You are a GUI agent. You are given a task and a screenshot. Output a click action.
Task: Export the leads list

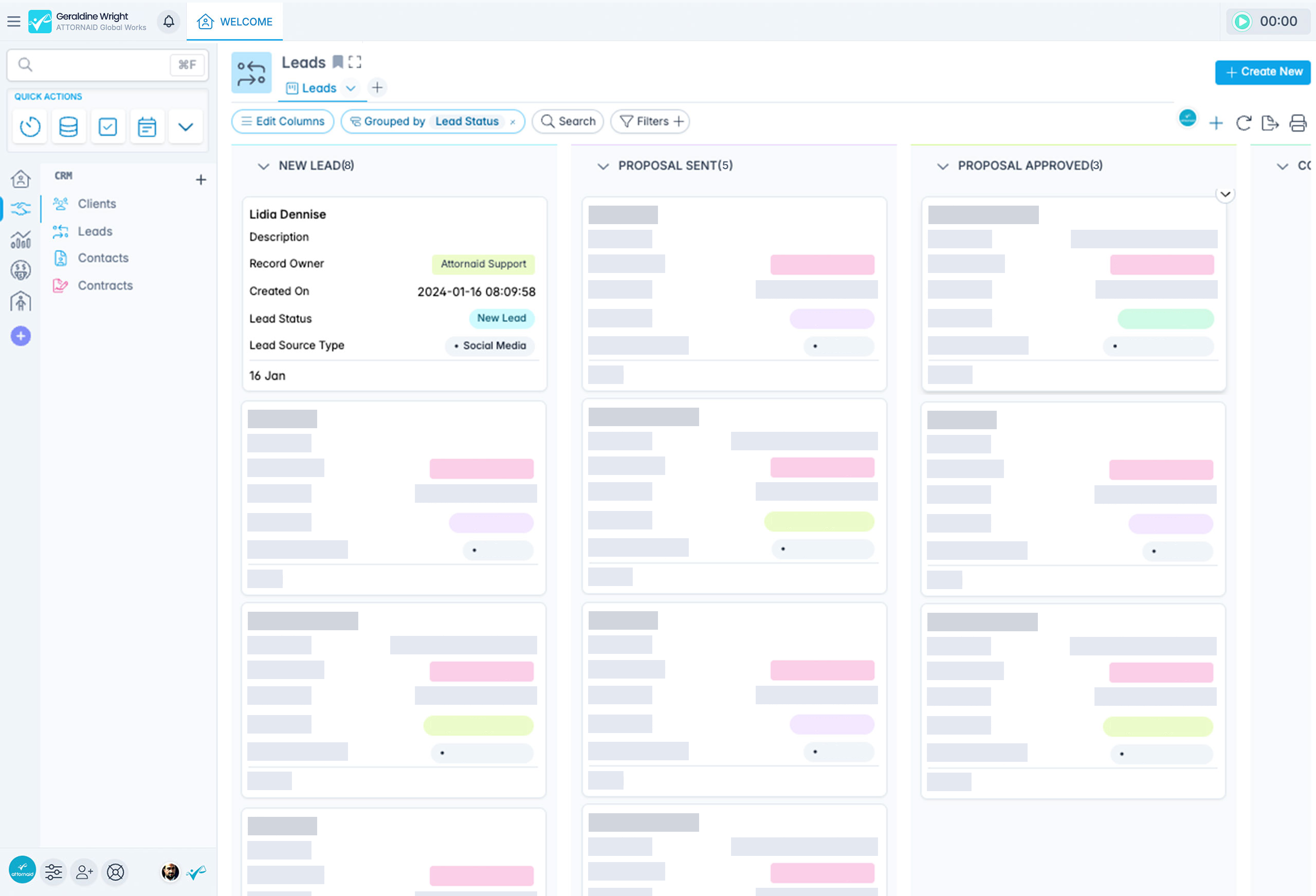click(x=1270, y=123)
